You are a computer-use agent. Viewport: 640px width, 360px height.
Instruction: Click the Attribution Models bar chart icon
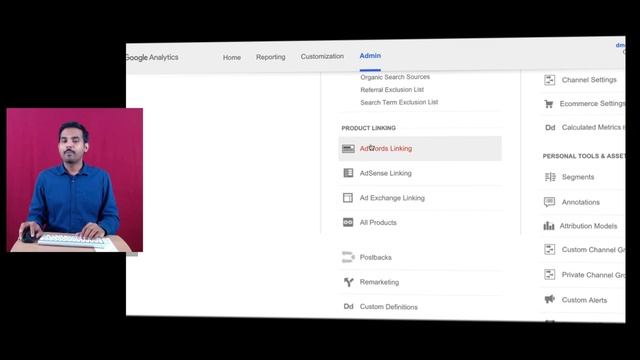[549, 226]
